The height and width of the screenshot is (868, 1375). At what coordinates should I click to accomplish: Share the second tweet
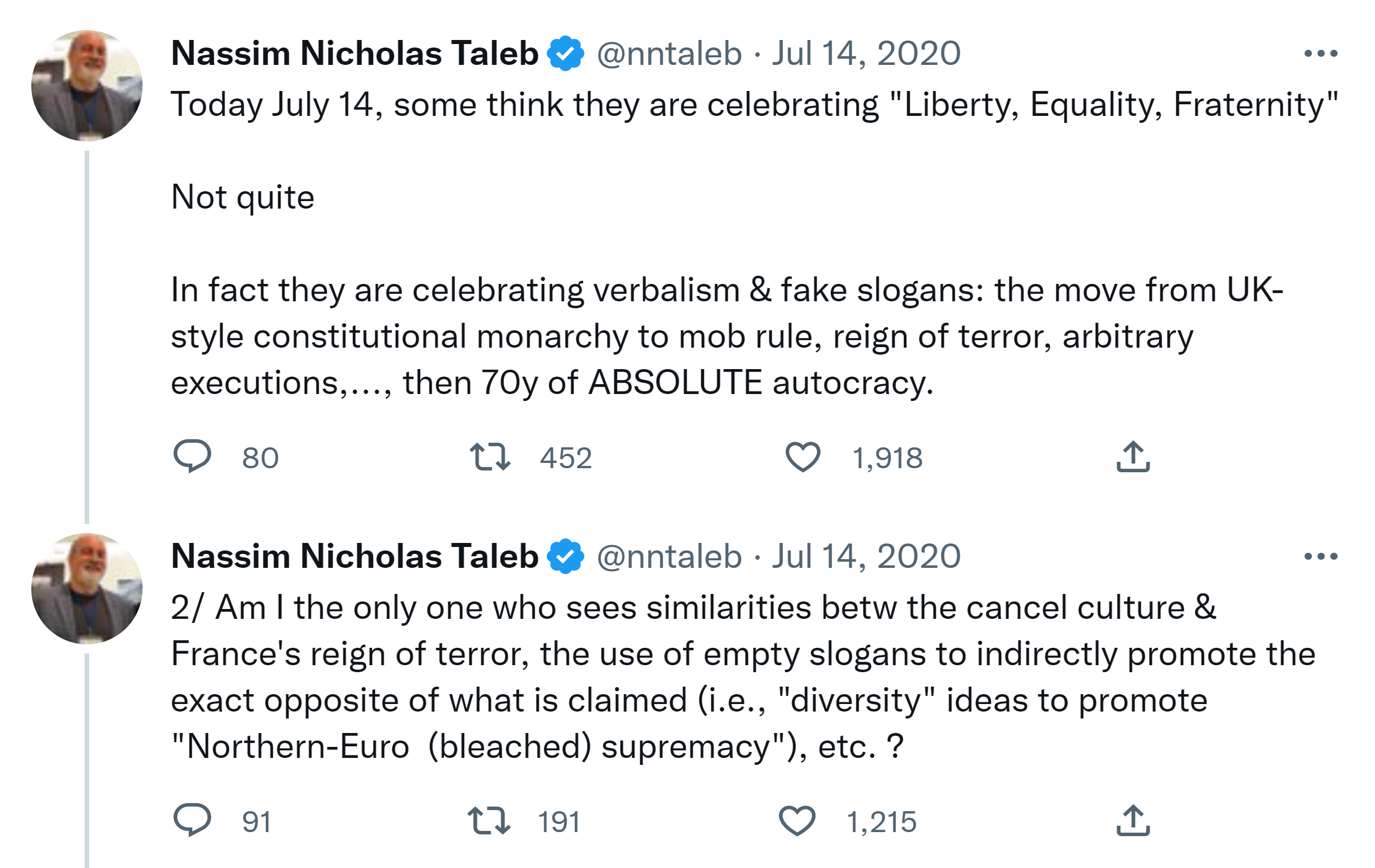[x=1133, y=820]
